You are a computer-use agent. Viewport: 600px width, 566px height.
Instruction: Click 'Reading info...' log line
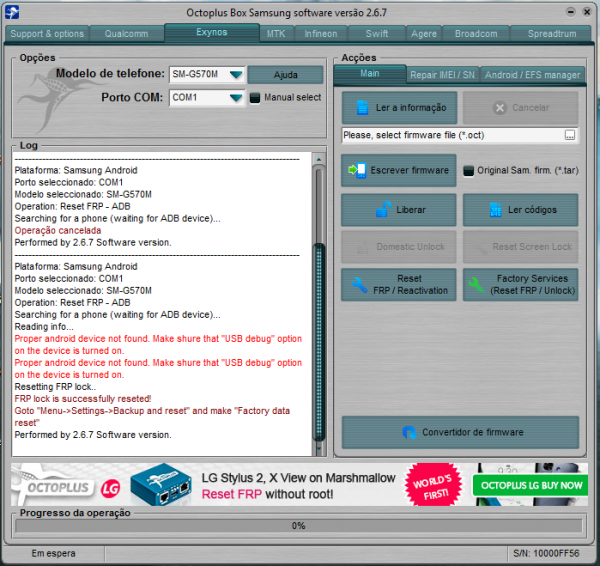[44, 326]
